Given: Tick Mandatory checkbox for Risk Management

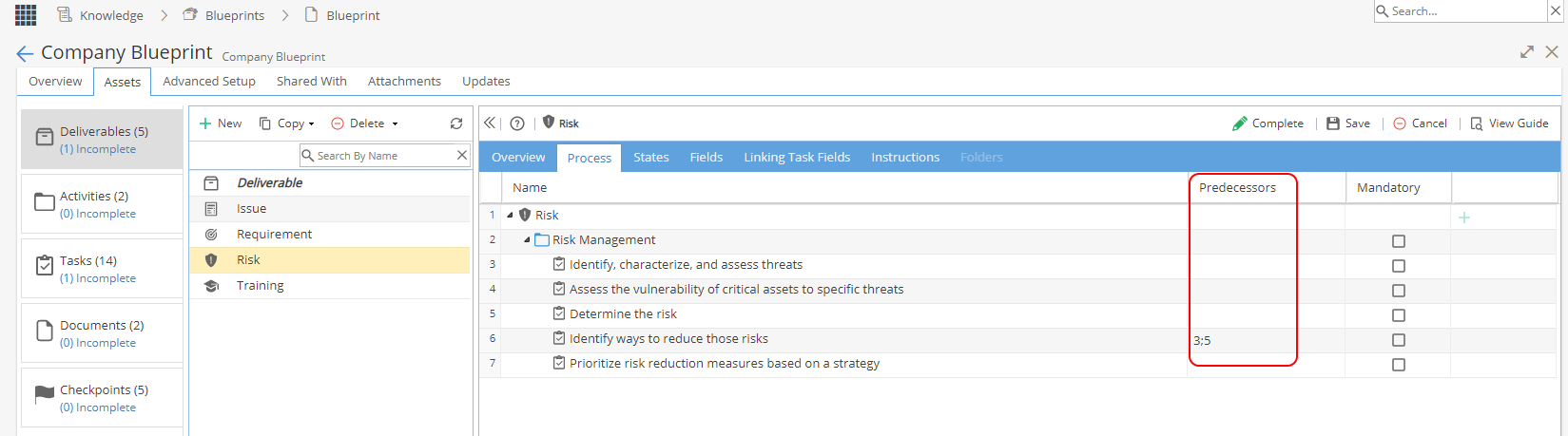Looking at the screenshot, I should coord(1399,241).
